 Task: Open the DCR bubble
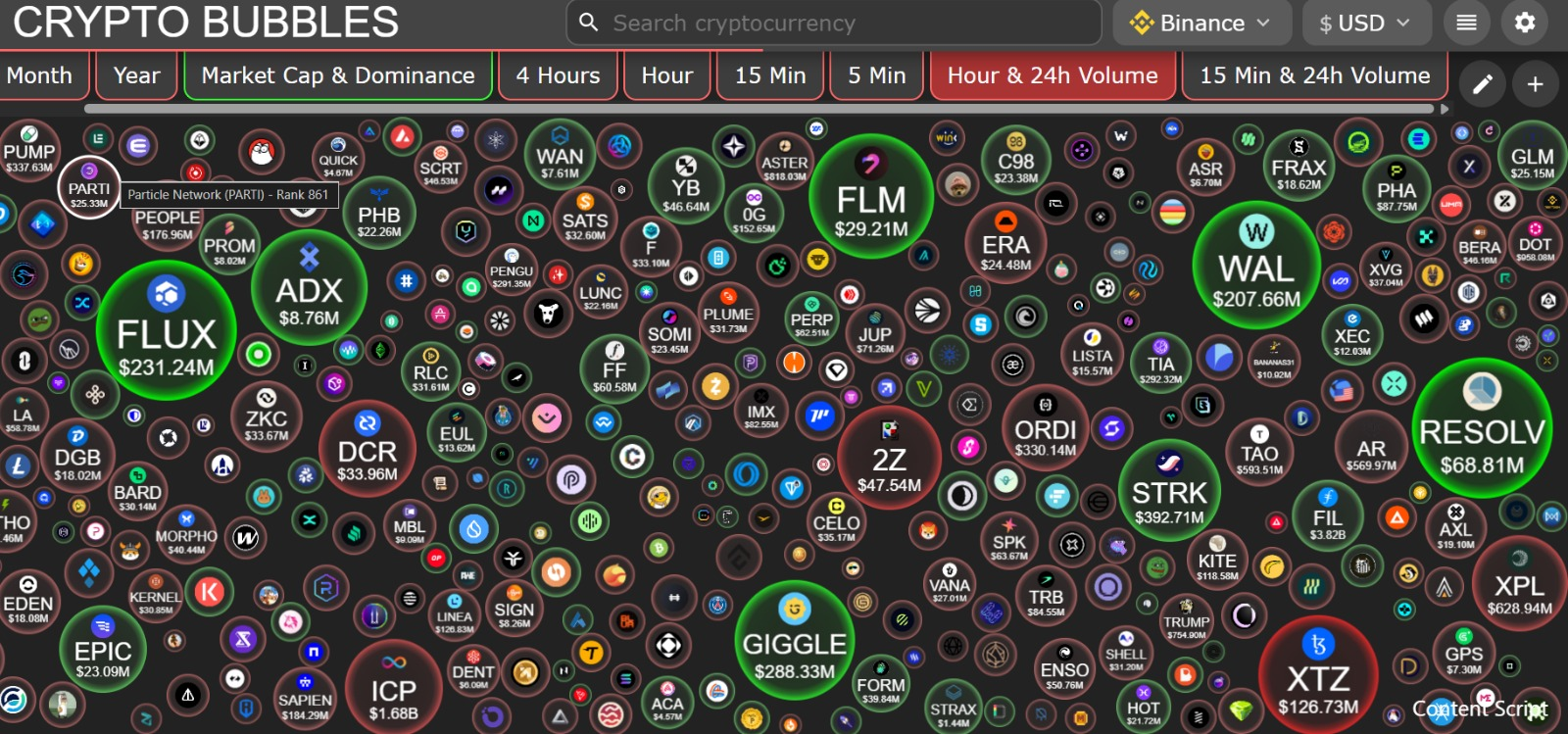[x=367, y=449]
